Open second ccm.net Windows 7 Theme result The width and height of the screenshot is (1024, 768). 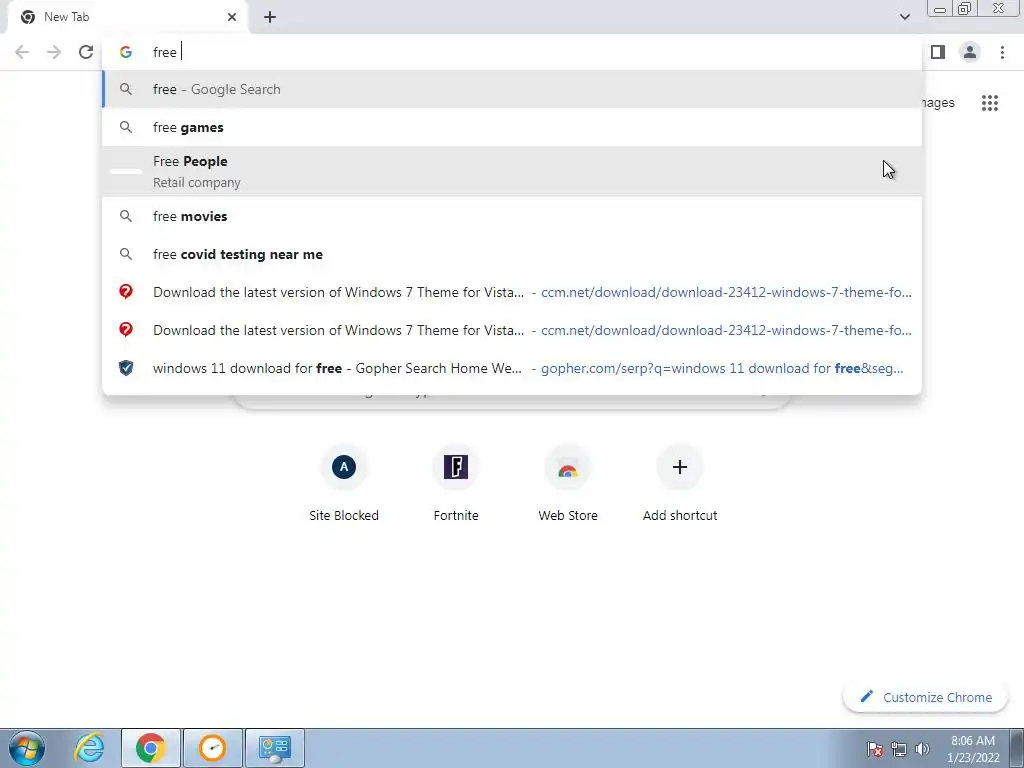(513, 330)
